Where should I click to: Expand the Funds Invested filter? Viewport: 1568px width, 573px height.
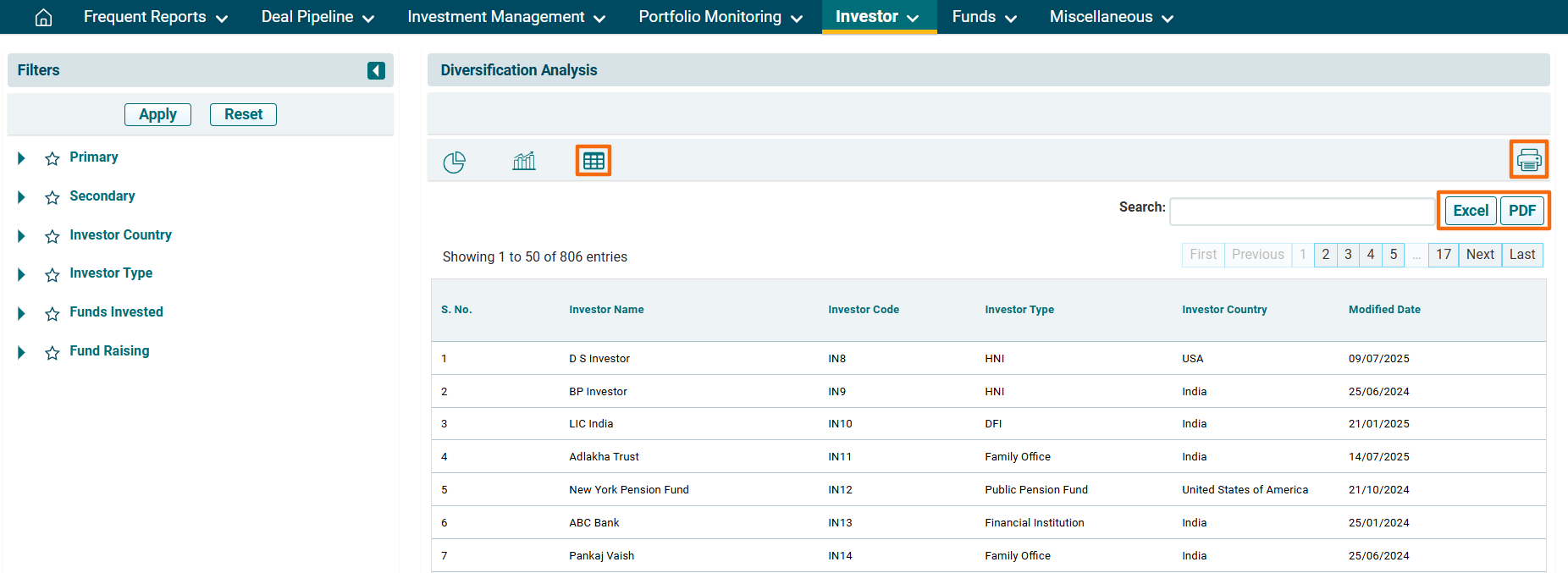22,313
